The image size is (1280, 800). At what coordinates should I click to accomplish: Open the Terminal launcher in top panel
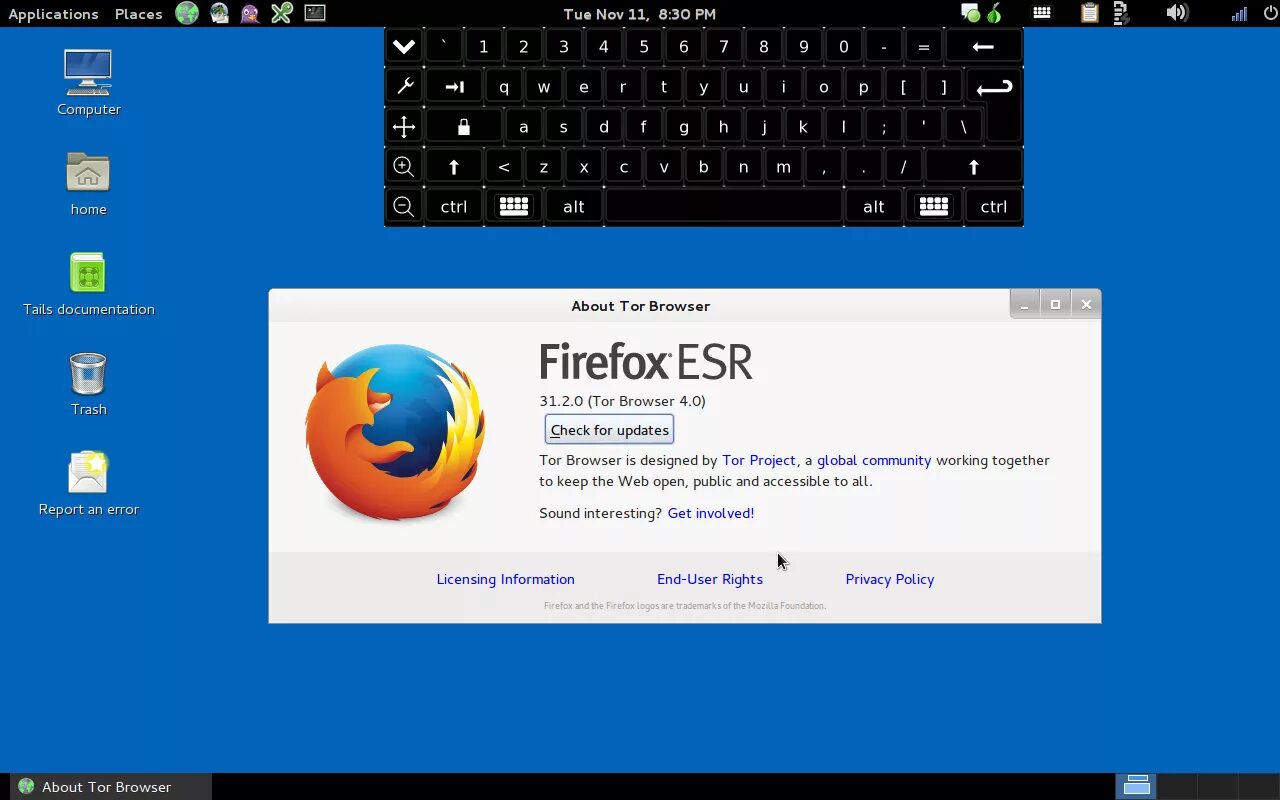pyautogui.click(x=315, y=13)
